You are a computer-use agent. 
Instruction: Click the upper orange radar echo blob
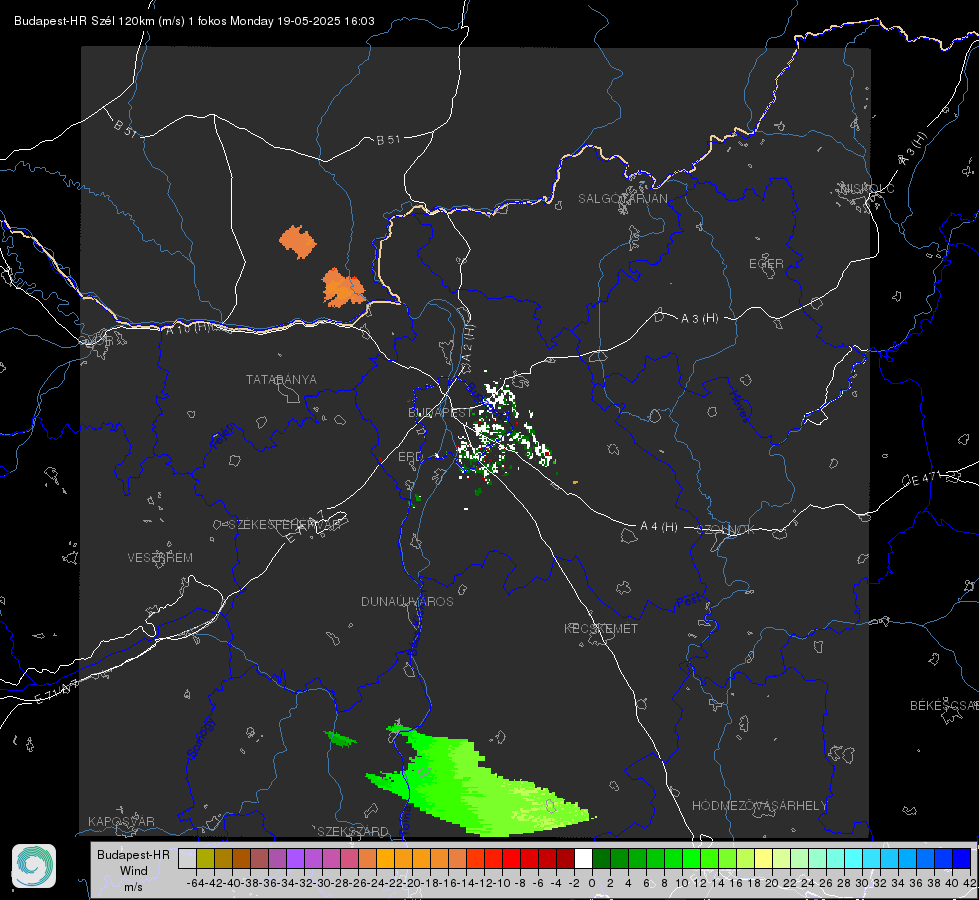(298, 242)
